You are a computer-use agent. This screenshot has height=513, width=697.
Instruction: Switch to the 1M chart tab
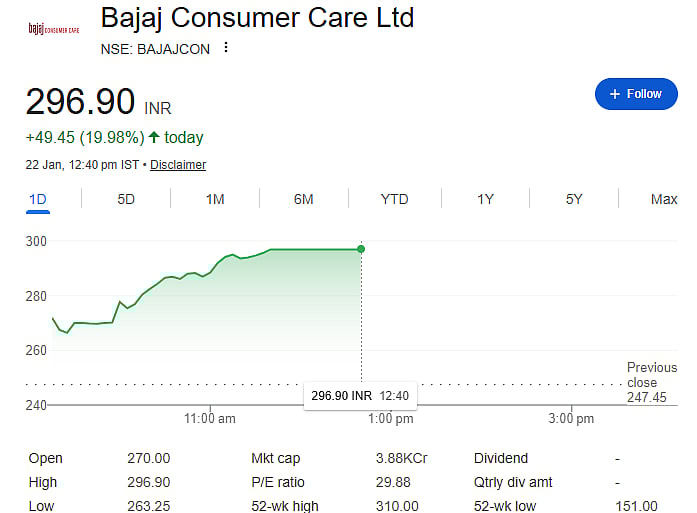[215, 199]
